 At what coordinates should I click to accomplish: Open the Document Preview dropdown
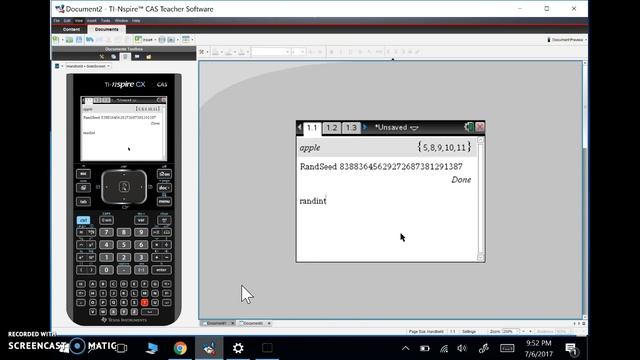[567, 40]
